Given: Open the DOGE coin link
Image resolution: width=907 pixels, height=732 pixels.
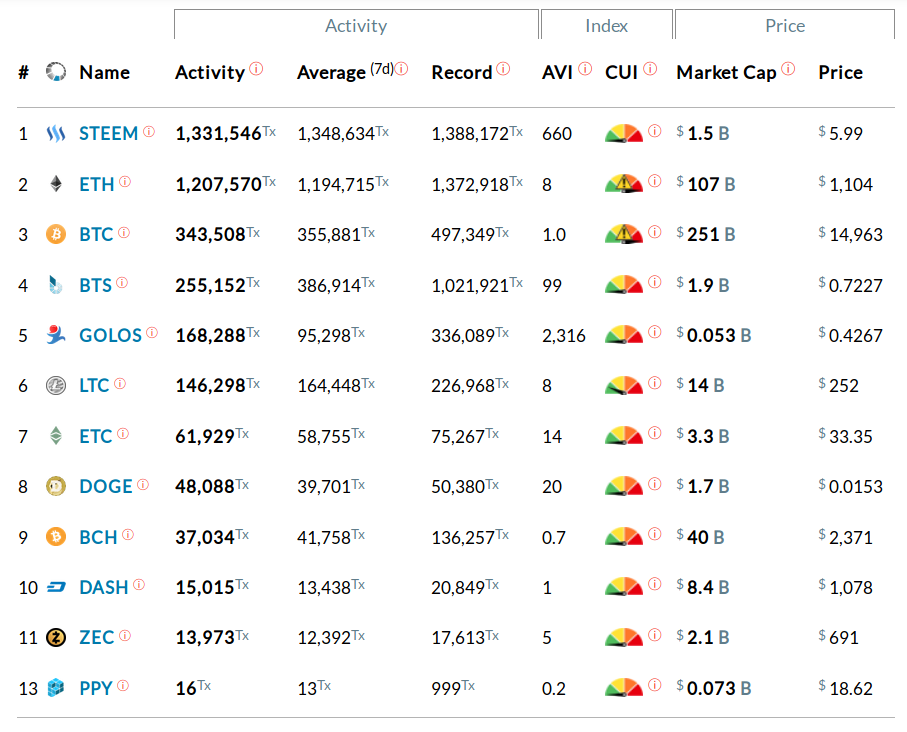Looking at the screenshot, I should pyautogui.click(x=106, y=486).
